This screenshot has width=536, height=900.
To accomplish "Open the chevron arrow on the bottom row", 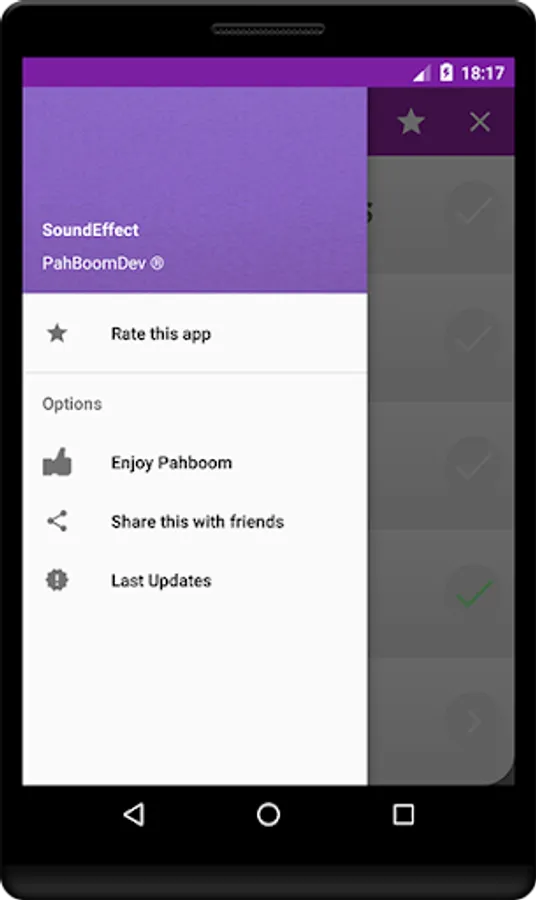I will [474, 721].
